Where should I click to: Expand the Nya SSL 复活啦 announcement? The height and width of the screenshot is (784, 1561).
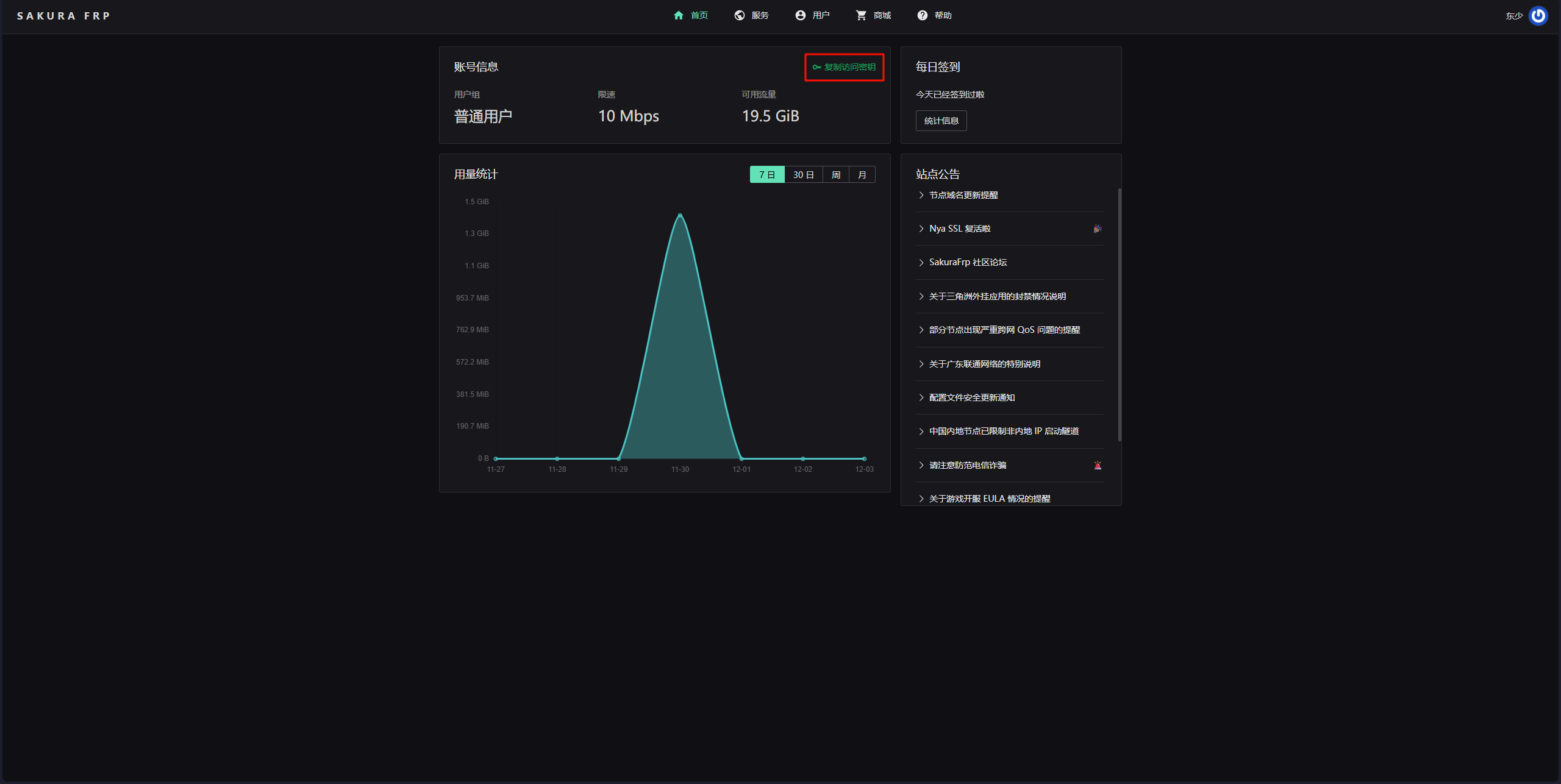pyautogui.click(x=960, y=229)
